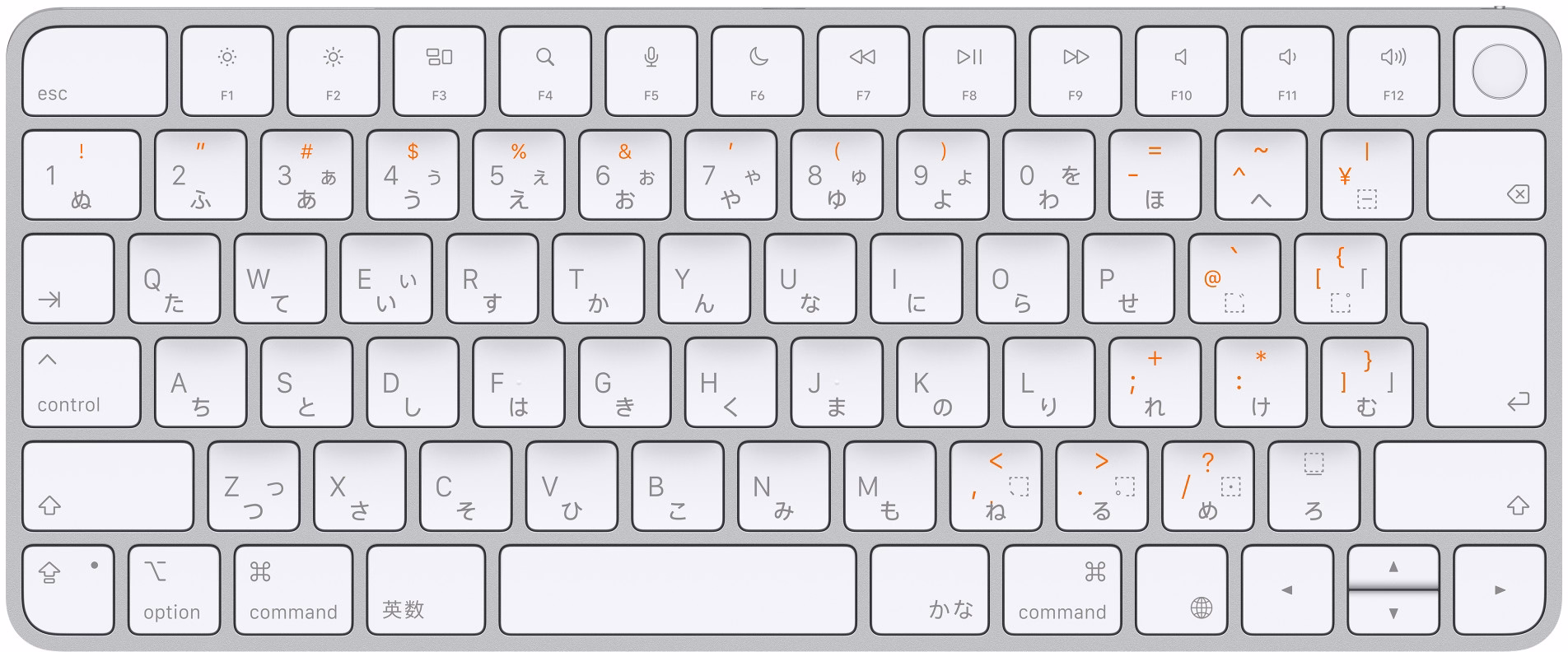Click the spacebar
This screenshot has height=652, width=1568.
tap(678, 589)
